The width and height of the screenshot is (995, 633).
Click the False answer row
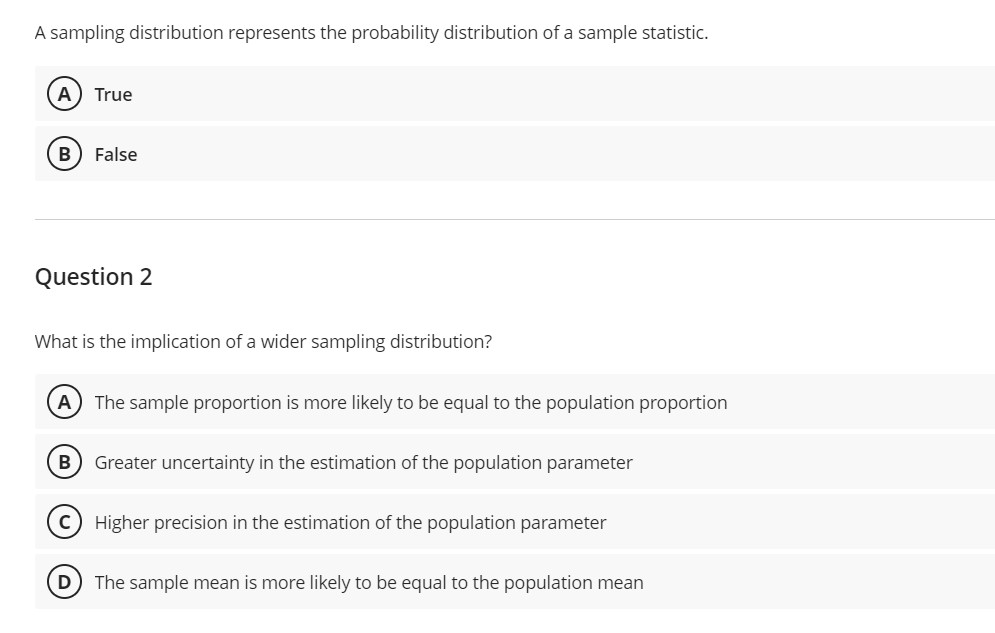coord(500,154)
